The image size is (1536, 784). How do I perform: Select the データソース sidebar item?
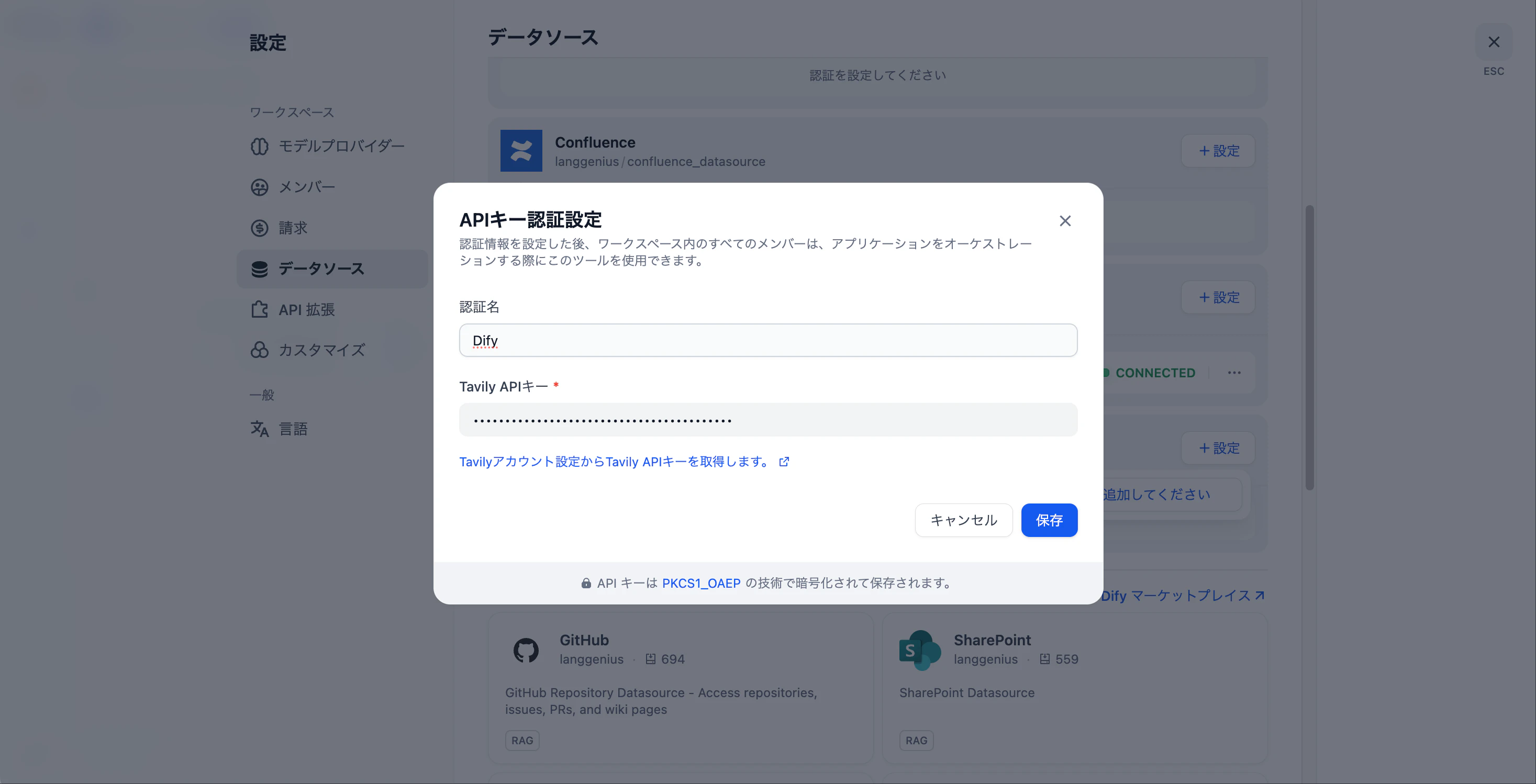pos(332,269)
